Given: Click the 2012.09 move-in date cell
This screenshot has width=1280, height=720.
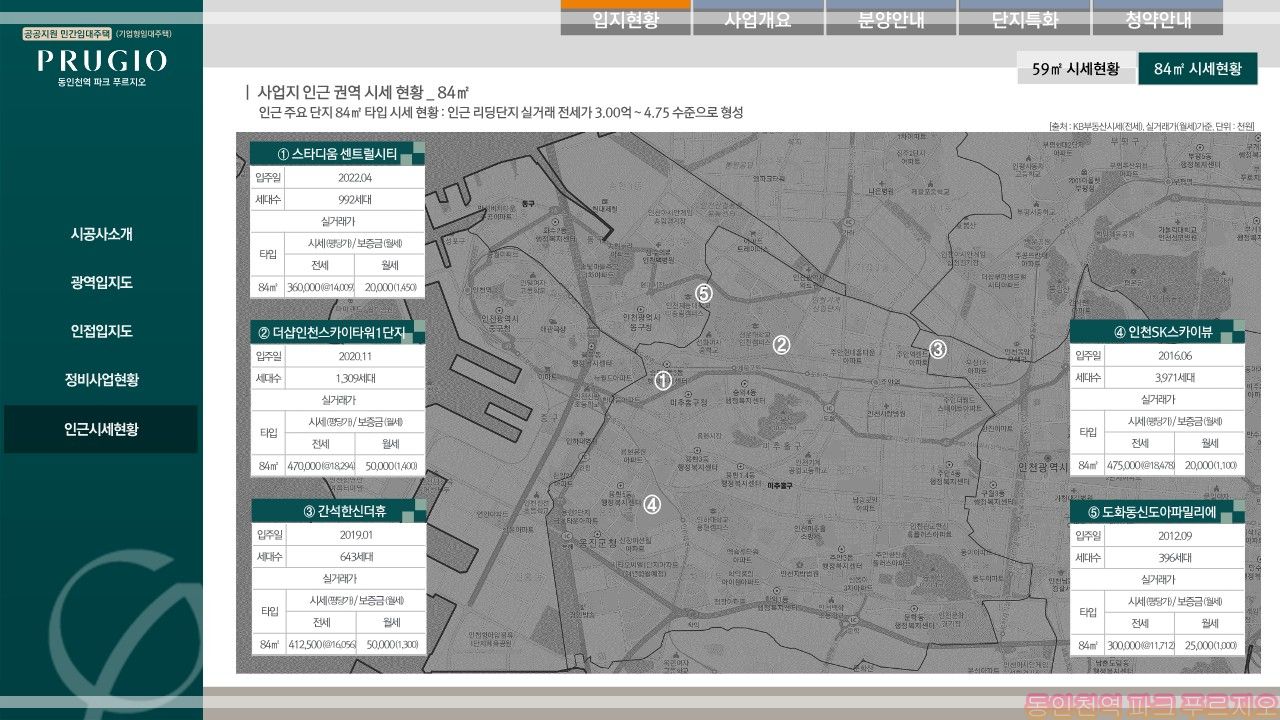Looking at the screenshot, I should [1174, 534].
